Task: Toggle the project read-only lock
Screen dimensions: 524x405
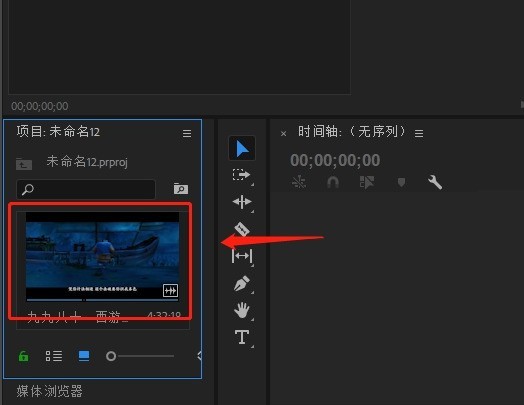Action: click(23, 356)
